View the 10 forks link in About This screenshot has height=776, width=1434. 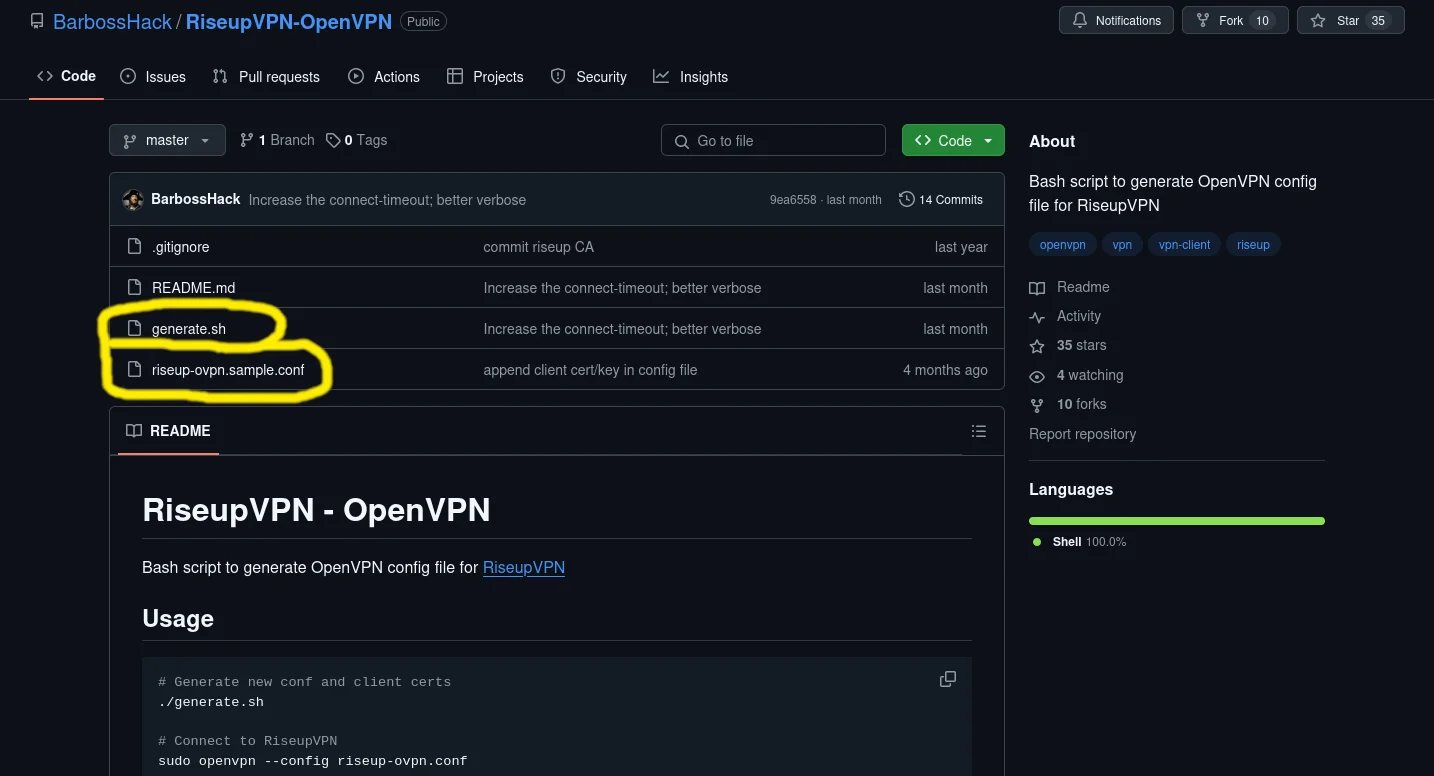coord(1068,404)
